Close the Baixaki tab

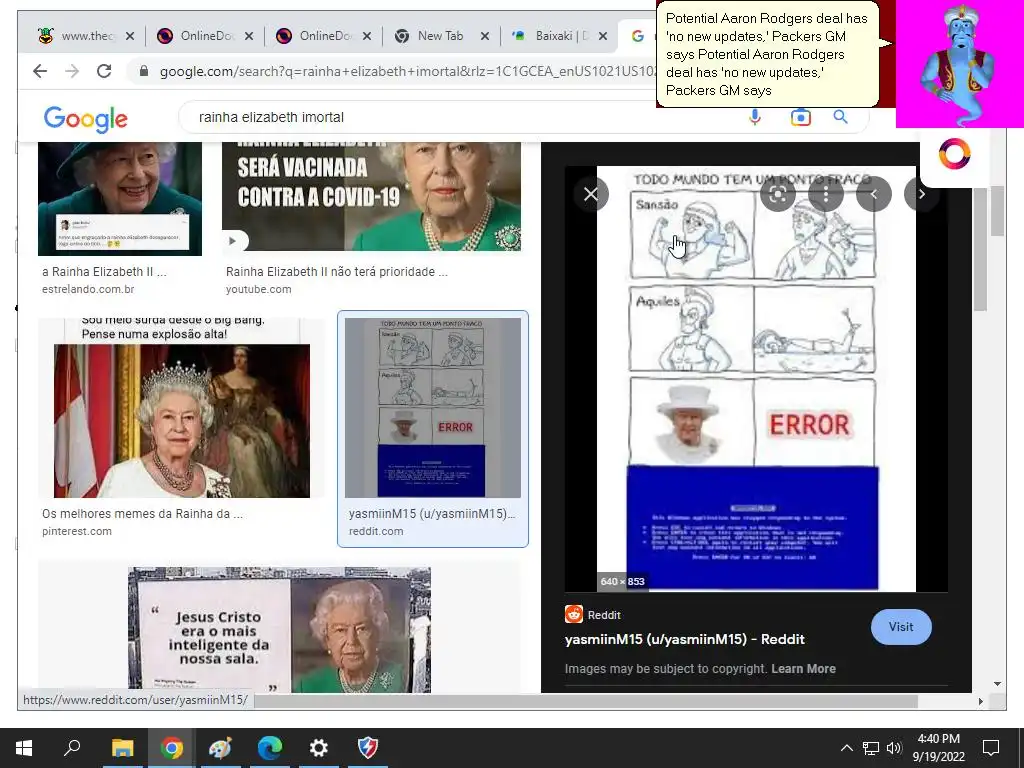[x=603, y=37]
